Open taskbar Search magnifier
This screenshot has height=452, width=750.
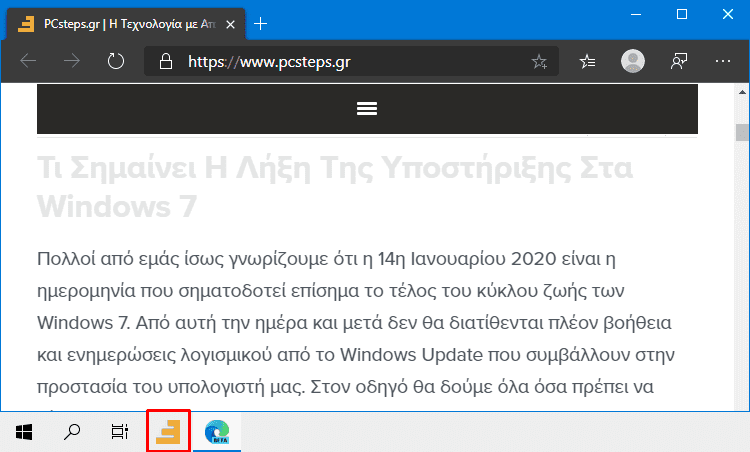tap(72, 432)
